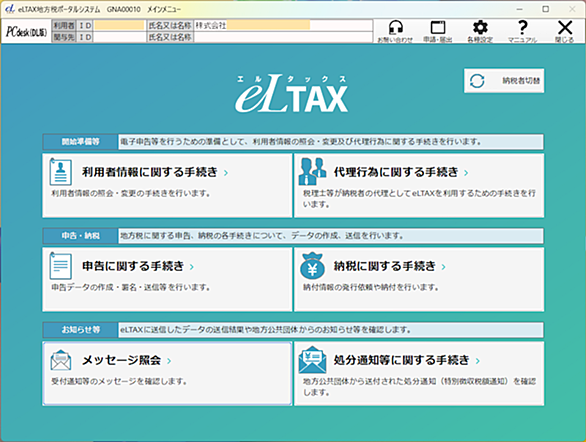This screenshot has height=442, width=586.
Task: Open 各種設定 gear icon
Action: pos(480,28)
